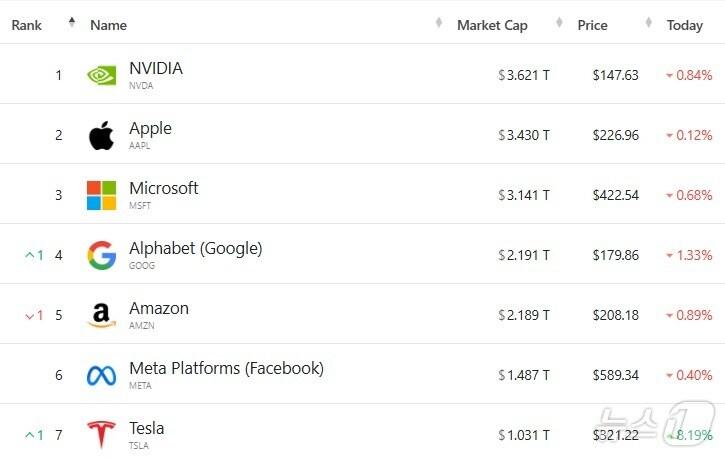Click Microsoft's -0.68% today change

coord(689,195)
